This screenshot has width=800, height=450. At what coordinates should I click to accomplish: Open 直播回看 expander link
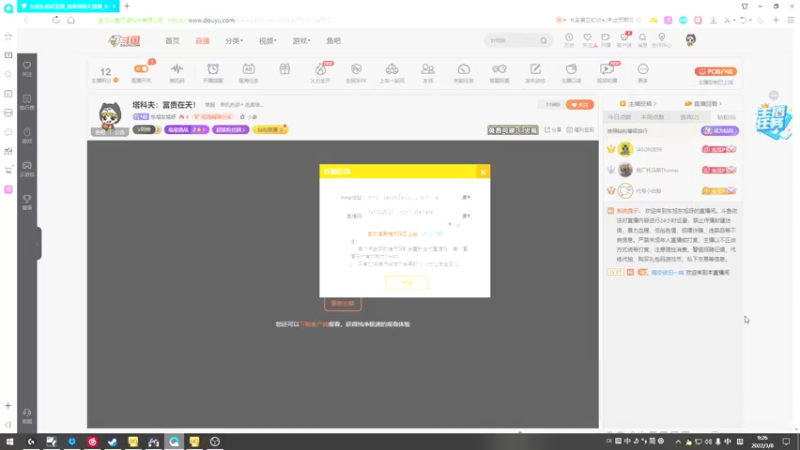703,104
